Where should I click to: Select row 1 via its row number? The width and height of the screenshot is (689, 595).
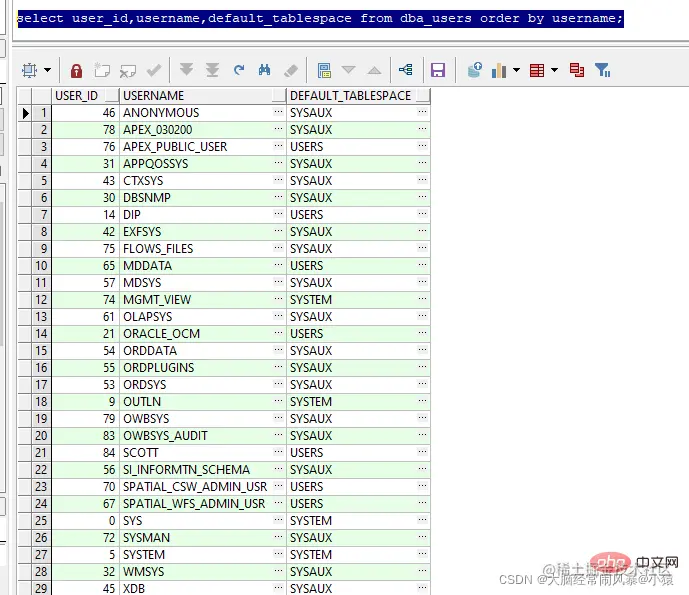tap(42, 113)
